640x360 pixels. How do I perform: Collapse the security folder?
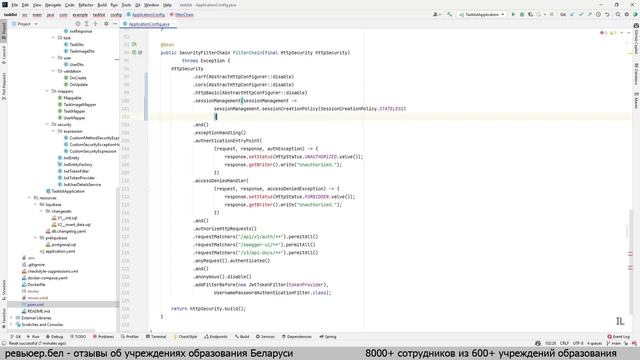click(x=47, y=124)
